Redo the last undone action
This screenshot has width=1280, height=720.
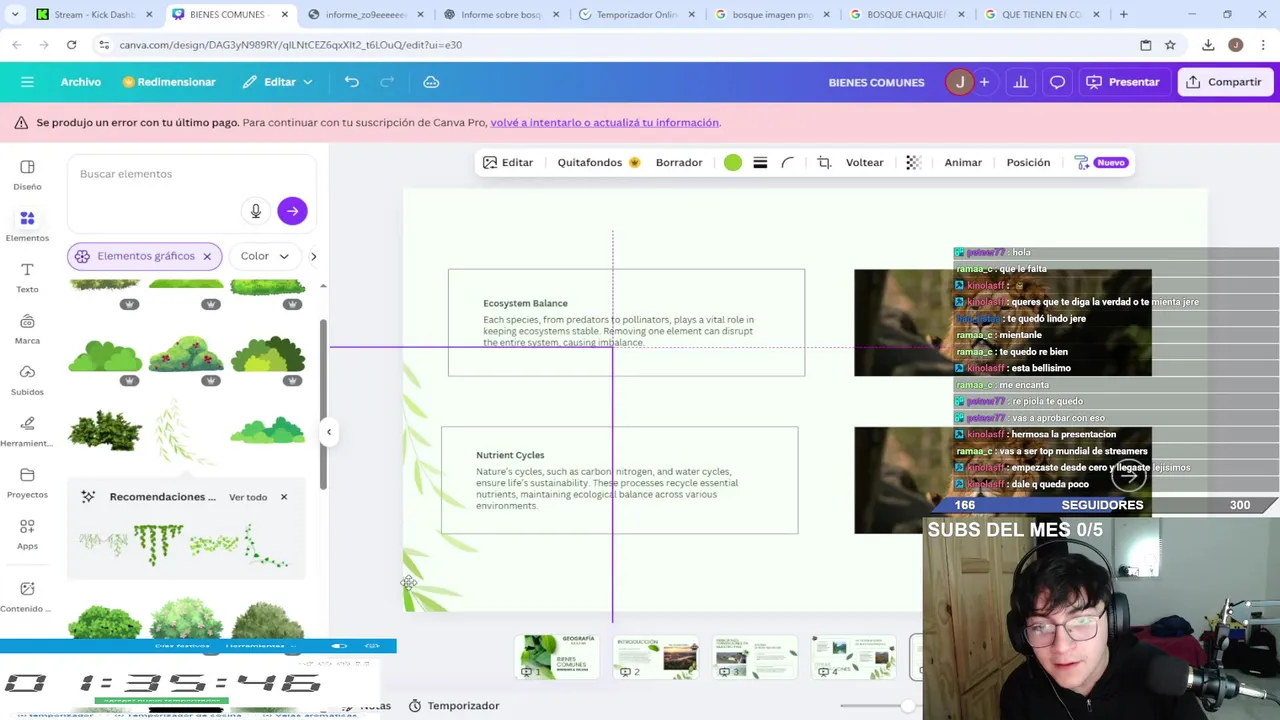[x=387, y=82]
